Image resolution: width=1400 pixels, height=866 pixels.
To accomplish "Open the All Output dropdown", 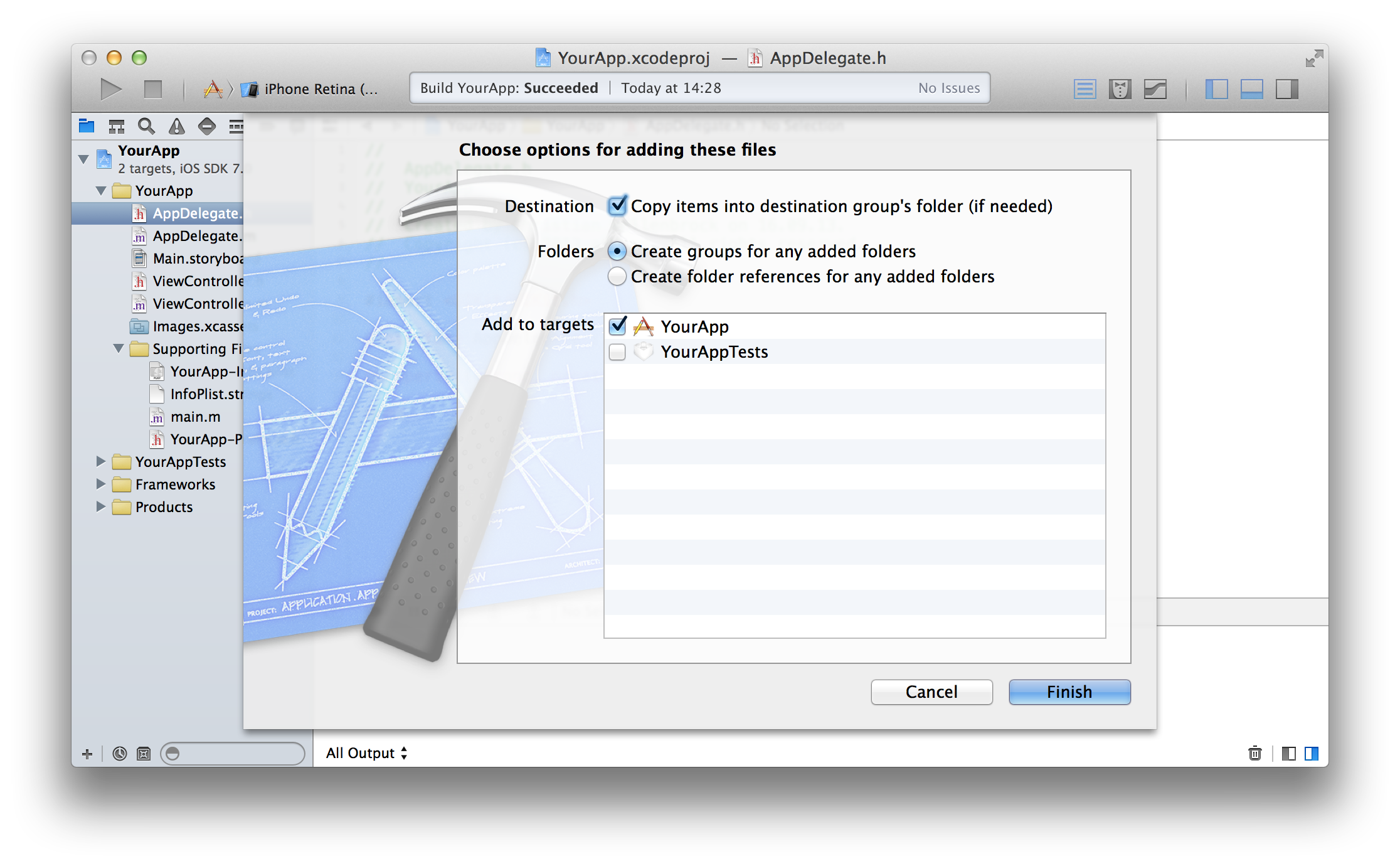I will tap(367, 753).
